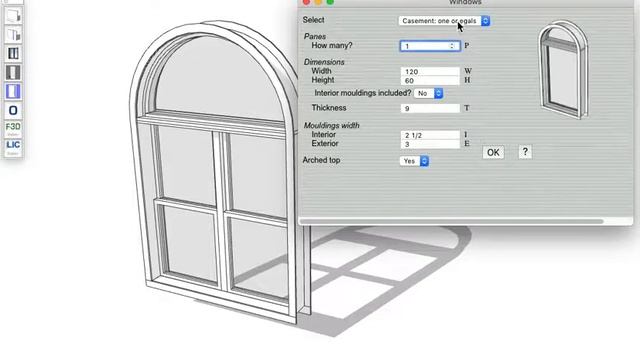640x360 pixels.
Task: Click the 'Panes' heading text
Action: tap(315, 36)
